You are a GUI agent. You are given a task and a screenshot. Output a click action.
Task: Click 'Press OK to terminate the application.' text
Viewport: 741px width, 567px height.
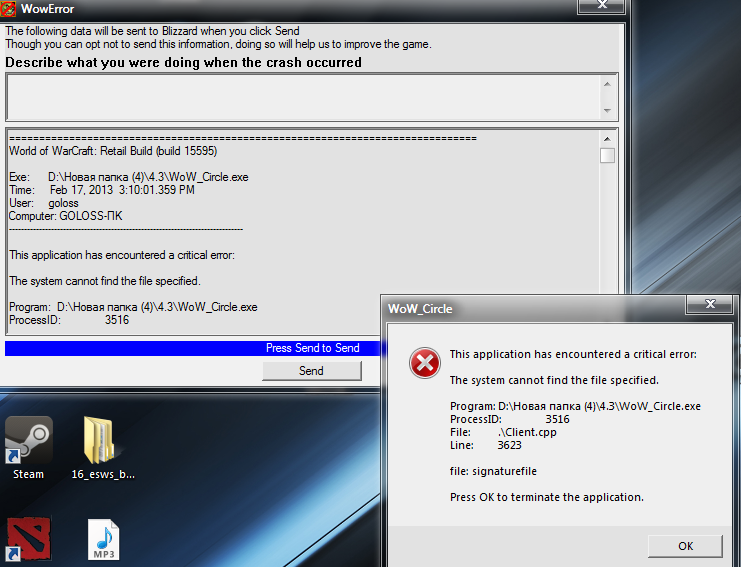[x=547, y=497]
